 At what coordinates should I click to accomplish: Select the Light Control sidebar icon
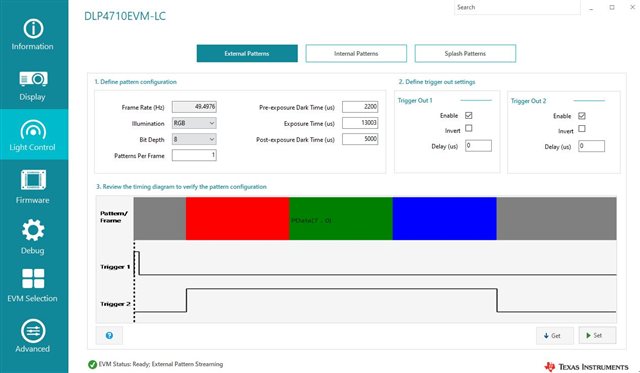33,135
